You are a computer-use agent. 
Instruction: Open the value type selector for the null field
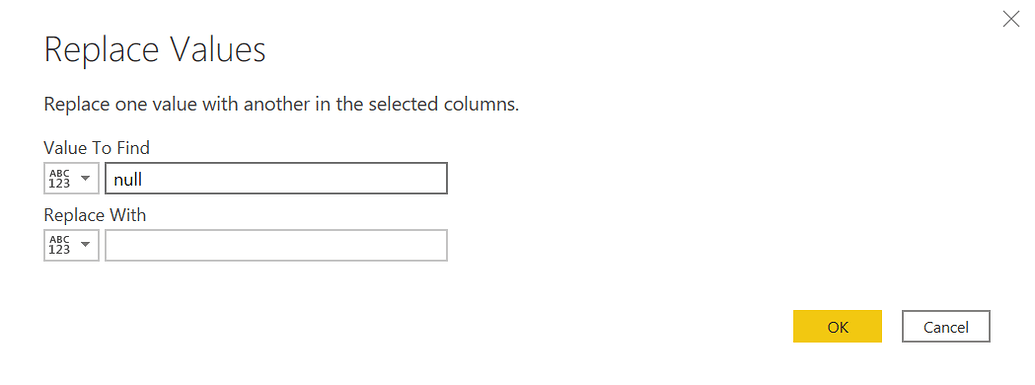71,178
